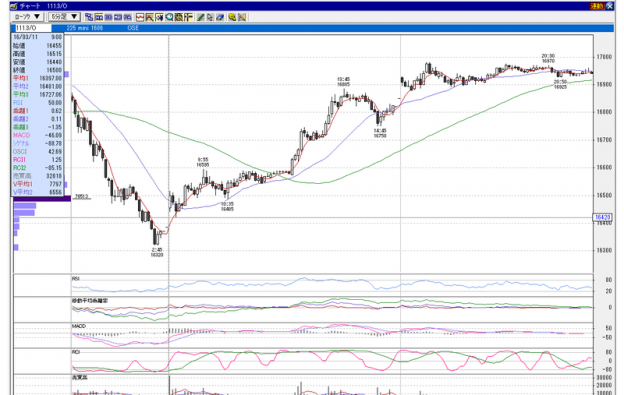Viewport: 624px width, 395px height.
Task: Click the last toolbar icon on right
Action: coord(242,17)
